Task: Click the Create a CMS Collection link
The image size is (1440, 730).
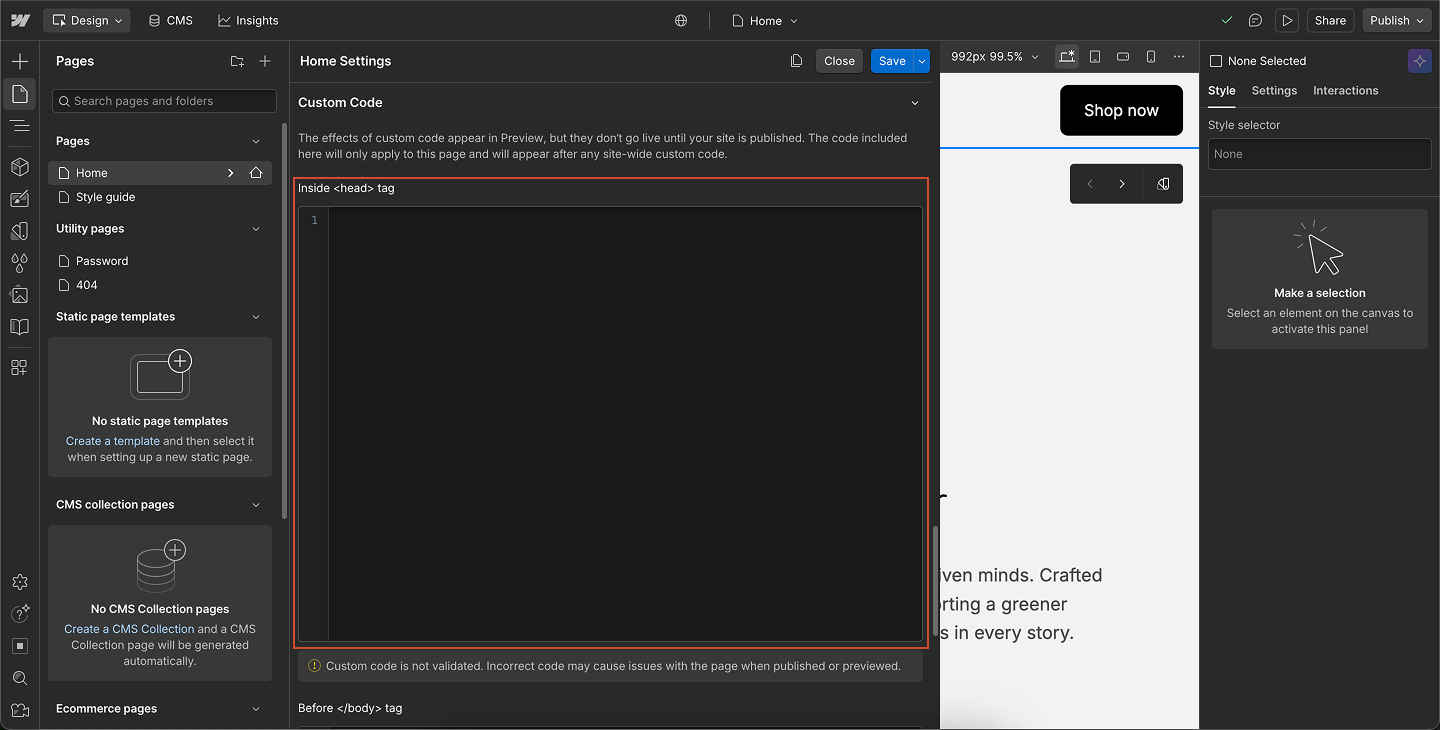Action: coord(129,629)
